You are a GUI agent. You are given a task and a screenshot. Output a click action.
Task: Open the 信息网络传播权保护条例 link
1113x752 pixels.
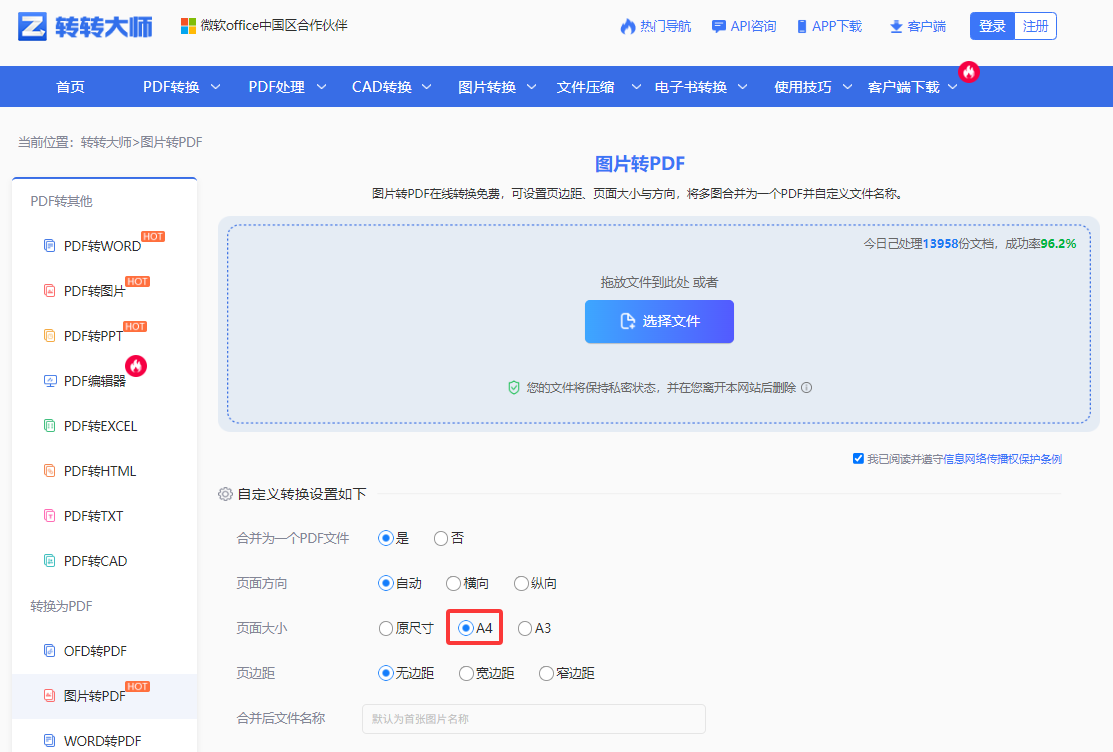(x=1002, y=459)
